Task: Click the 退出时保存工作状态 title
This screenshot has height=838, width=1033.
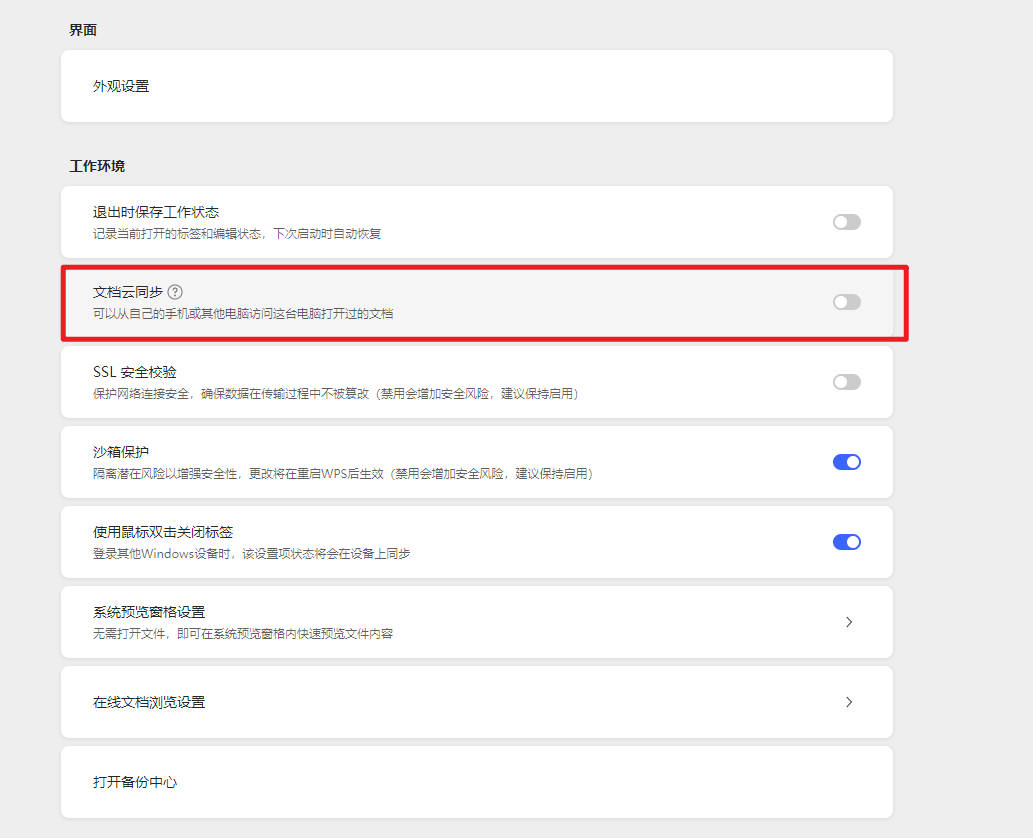Action: click(x=156, y=212)
